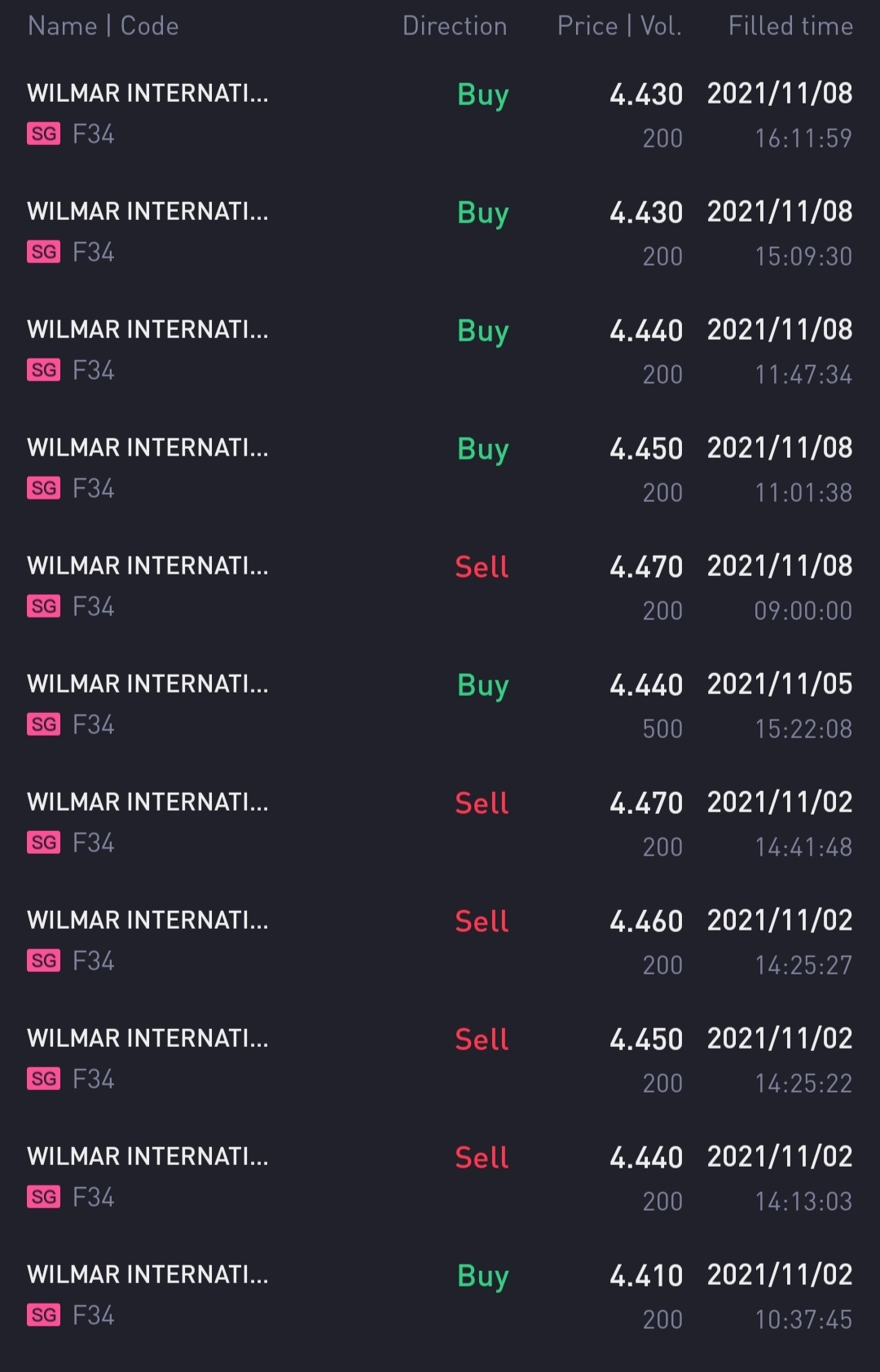Click the SG badge on the 09:00:00 sell order
This screenshot has height=1372, width=880.
tap(43, 606)
